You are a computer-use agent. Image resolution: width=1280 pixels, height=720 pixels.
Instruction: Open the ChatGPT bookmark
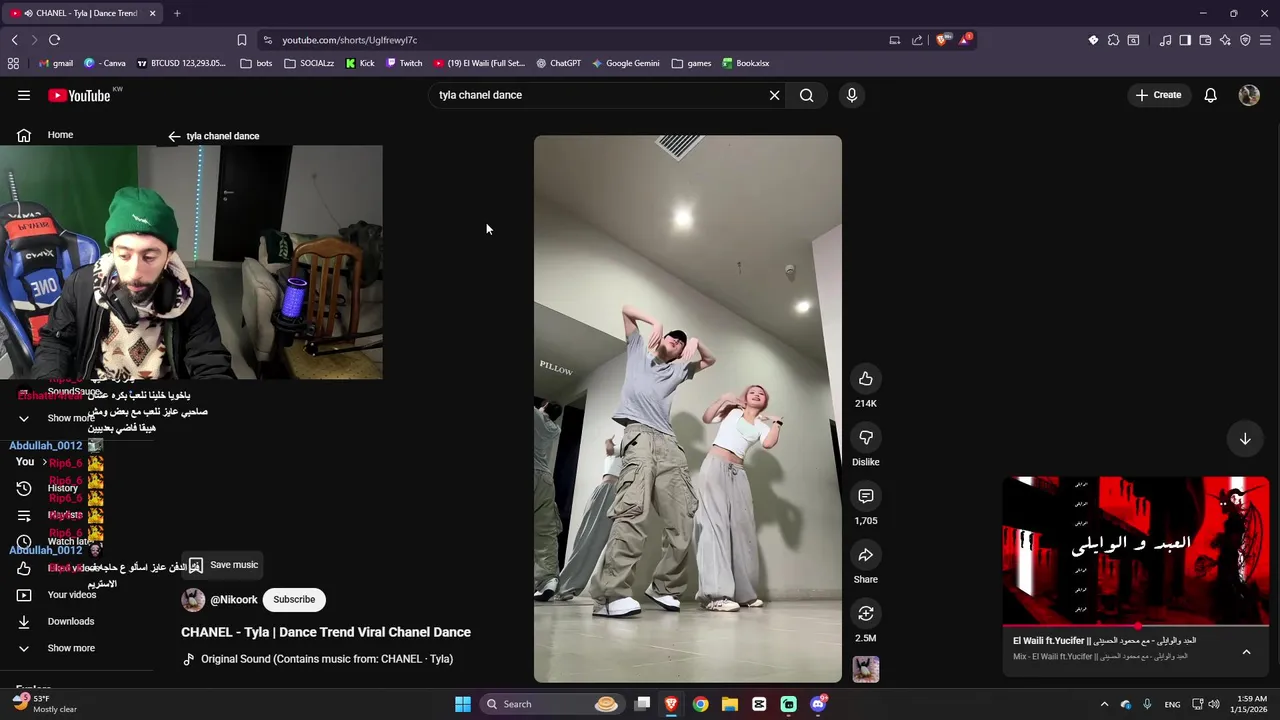(558, 63)
